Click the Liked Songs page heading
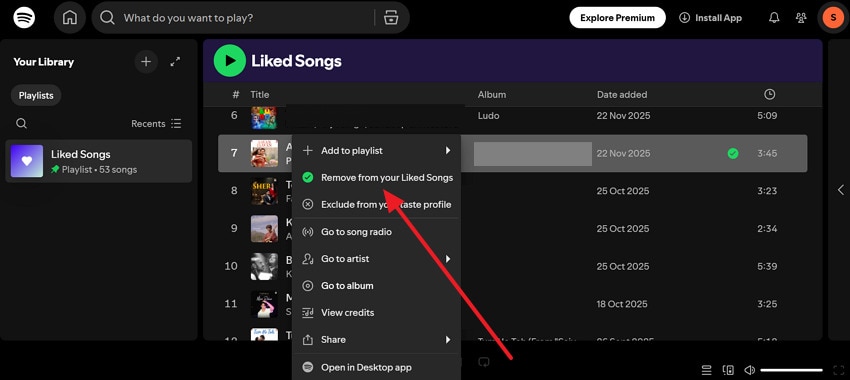Viewport: 850px width, 380px height. coord(296,61)
